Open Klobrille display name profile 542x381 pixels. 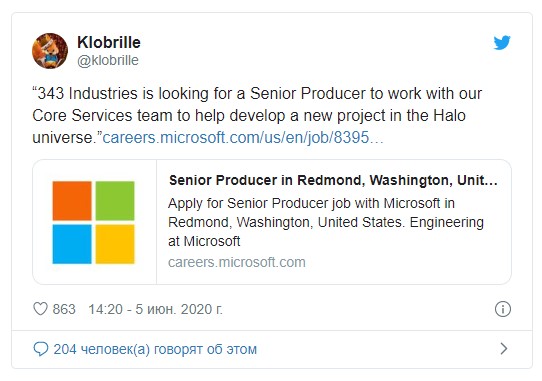tap(109, 43)
